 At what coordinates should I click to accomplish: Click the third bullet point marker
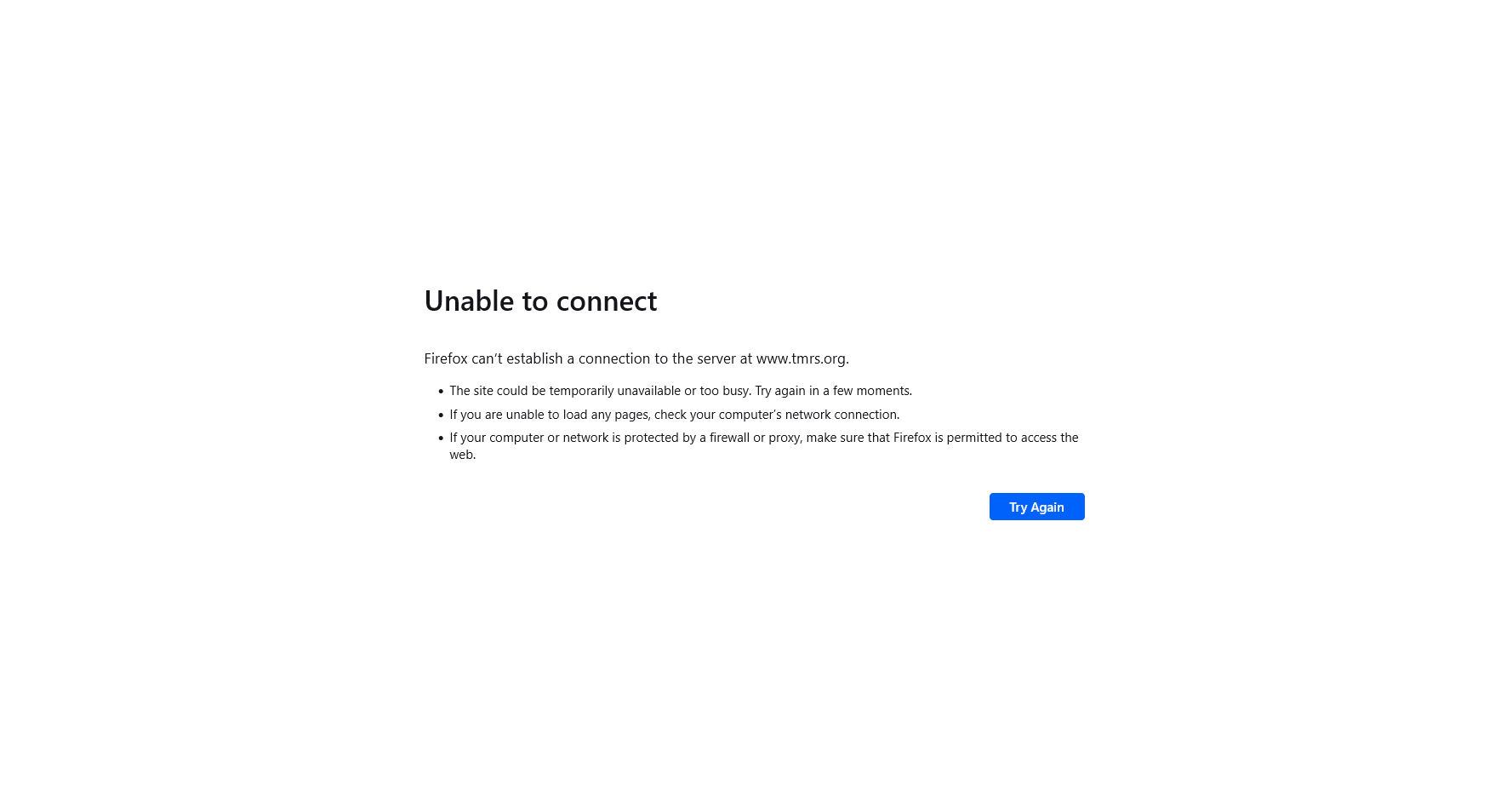tap(441, 438)
